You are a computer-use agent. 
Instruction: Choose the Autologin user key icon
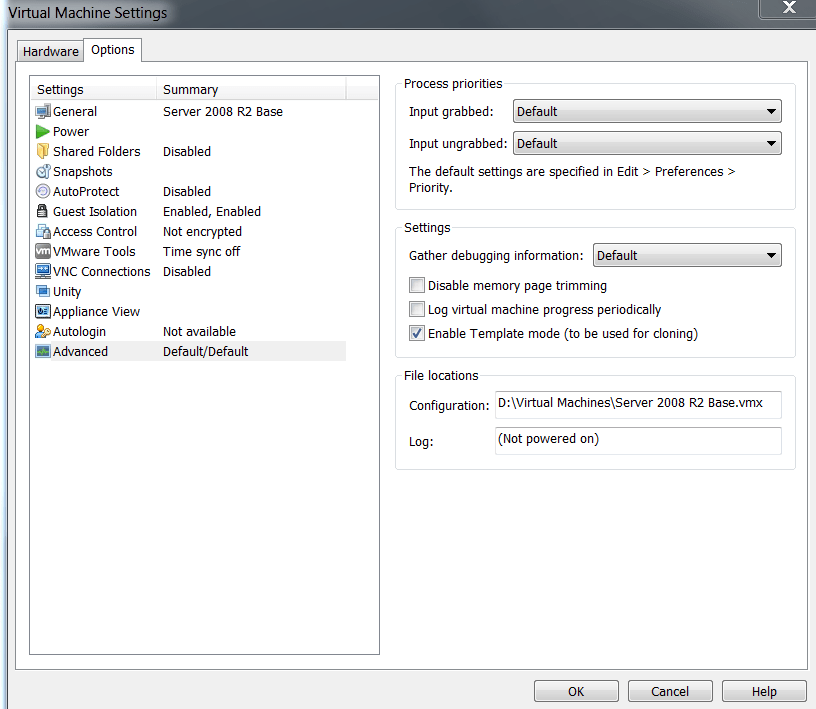point(43,331)
